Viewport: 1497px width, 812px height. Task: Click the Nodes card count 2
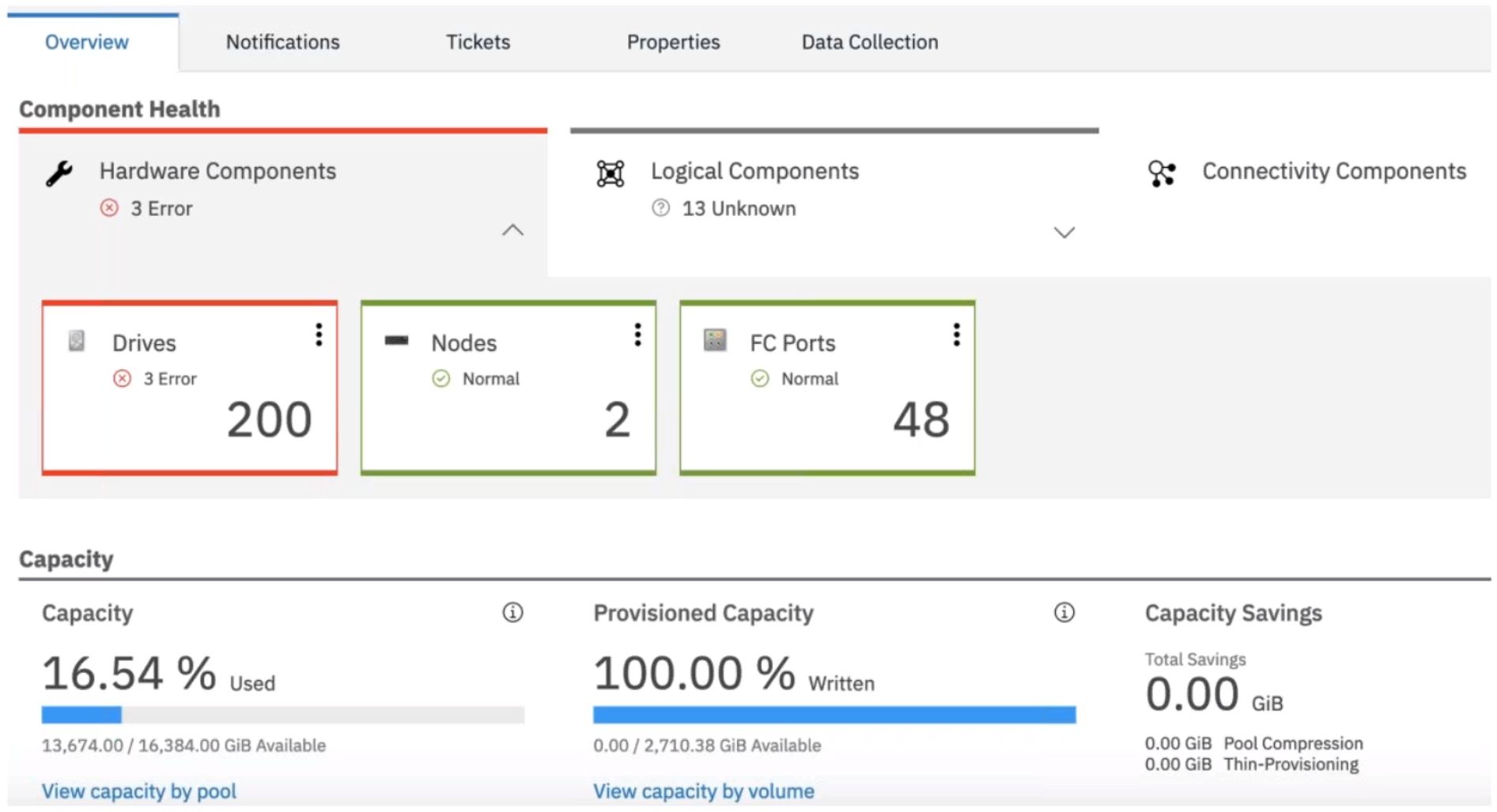click(x=618, y=419)
